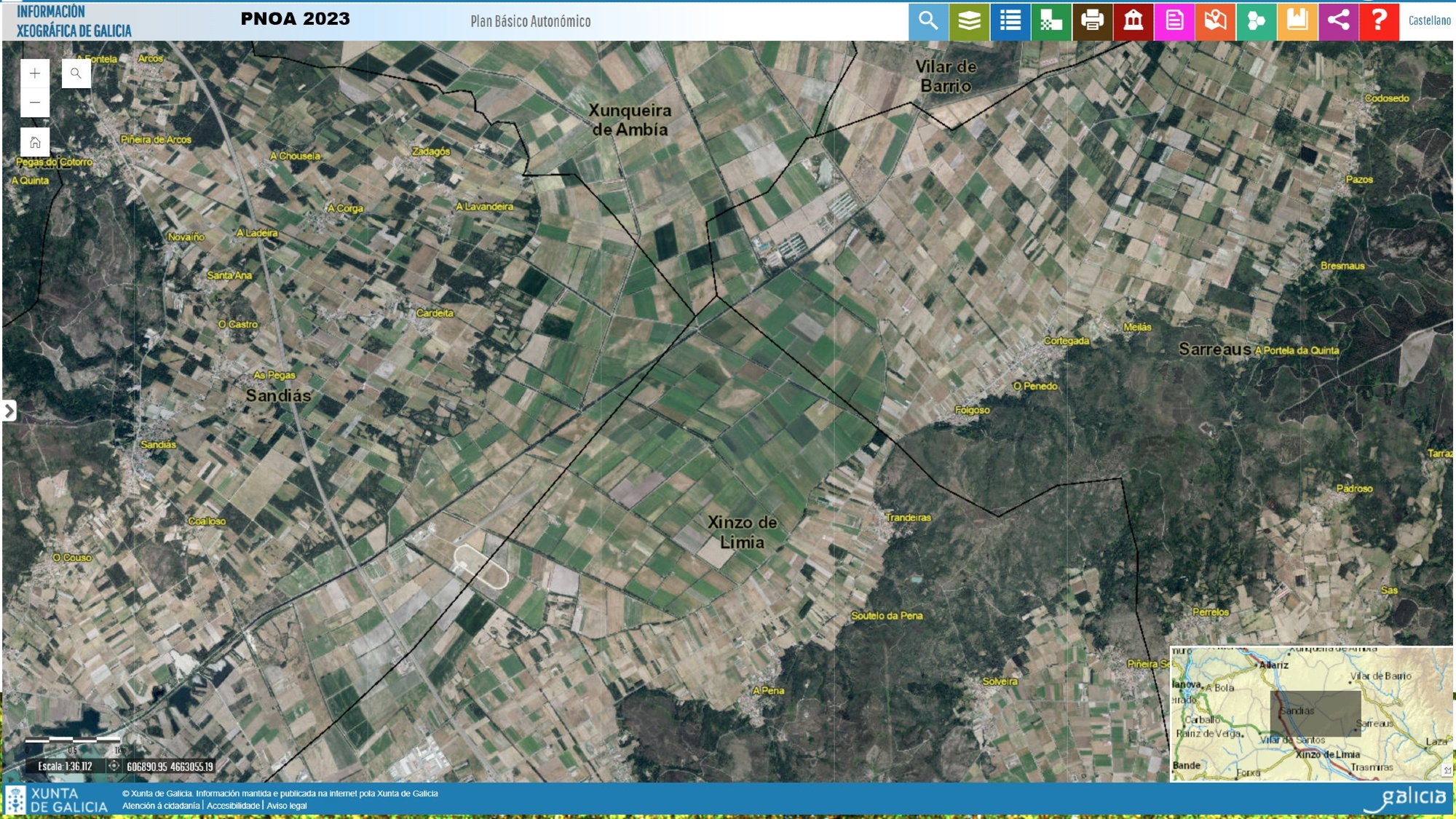Image resolution: width=1456 pixels, height=819 pixels.
Task: Open help with the red question mark
Action: pyautogui.click(x=1379, y=20)
